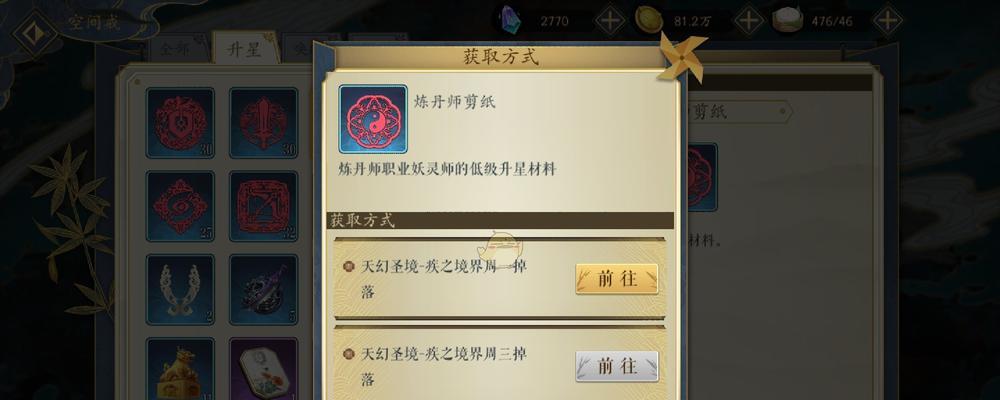Click the purple crystal currency icon
1000x400 pixels.
point(510,20)
